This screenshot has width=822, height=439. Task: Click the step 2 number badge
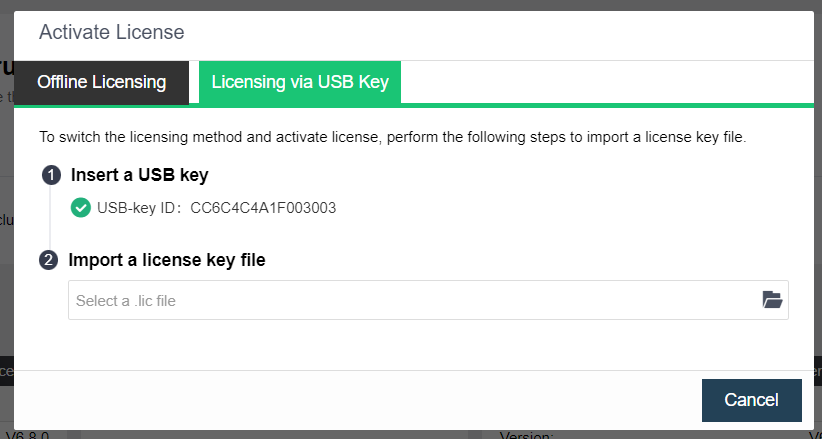coord(48,261)
